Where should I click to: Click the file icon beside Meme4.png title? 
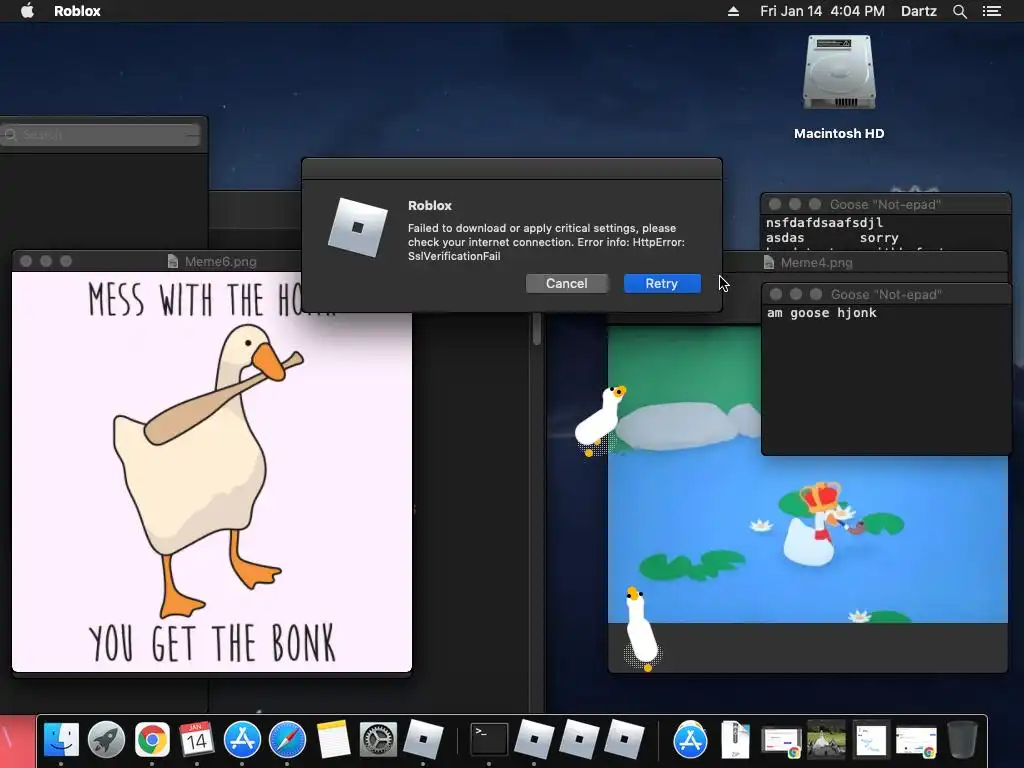(x=769, y=263)
